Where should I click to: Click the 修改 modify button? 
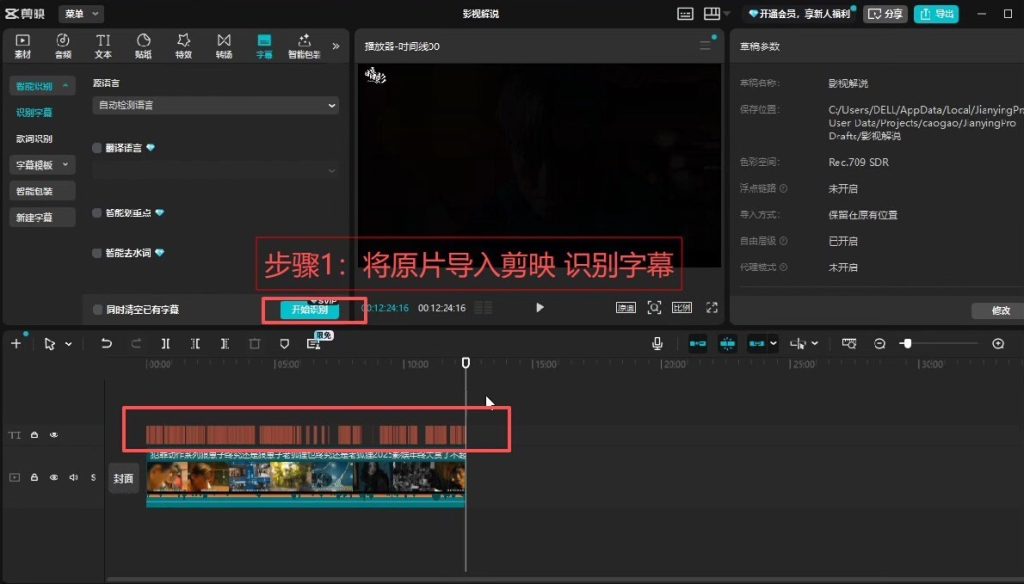tap(1000, 311)
